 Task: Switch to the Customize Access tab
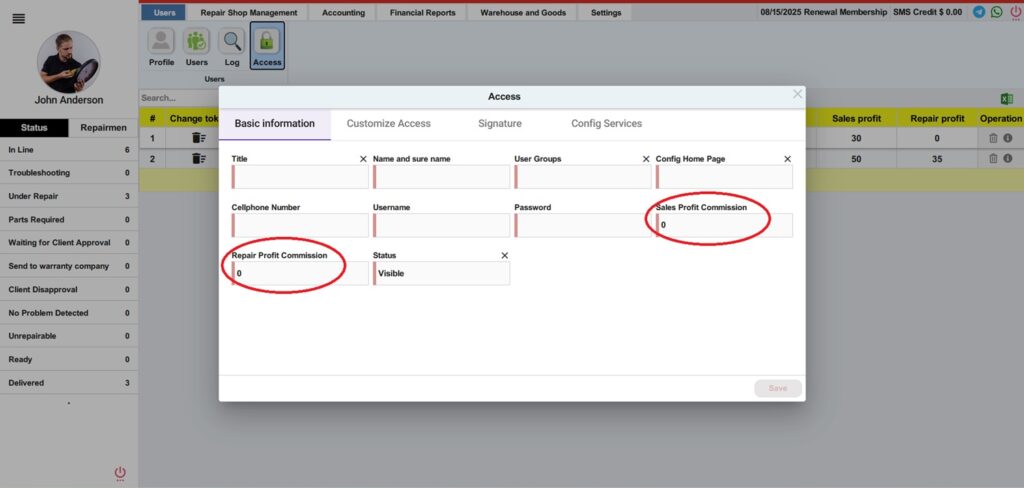(x=389, y=123)
